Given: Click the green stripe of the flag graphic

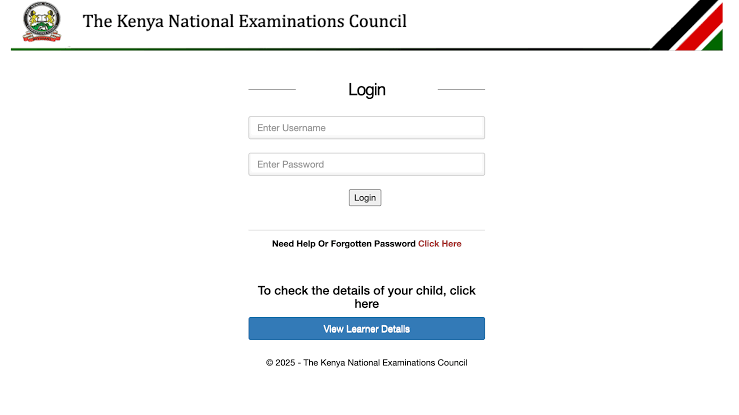Looking at the screenshot, I should [715, 41].
